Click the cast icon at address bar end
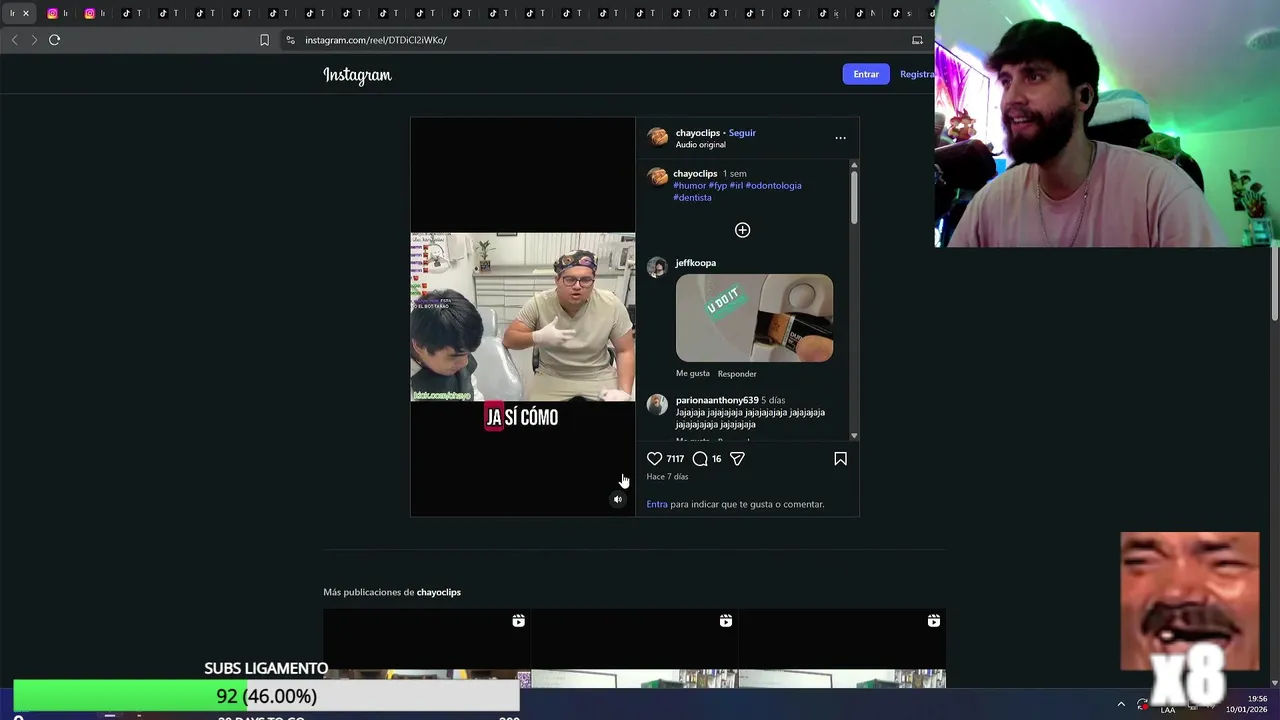The height and width of the screenshot is (720, 1280). (917, 40)
